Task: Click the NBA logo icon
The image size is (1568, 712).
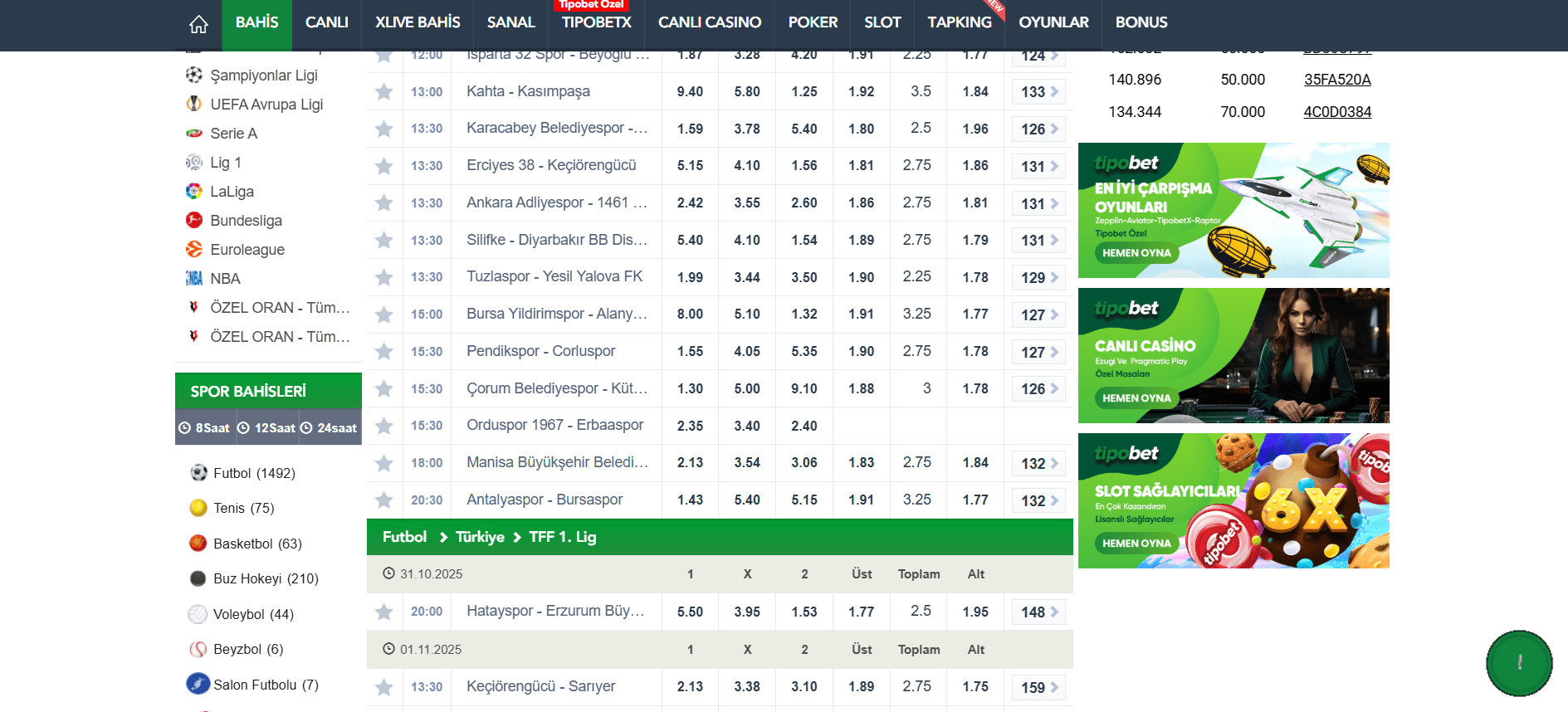Action: (193, 279)
